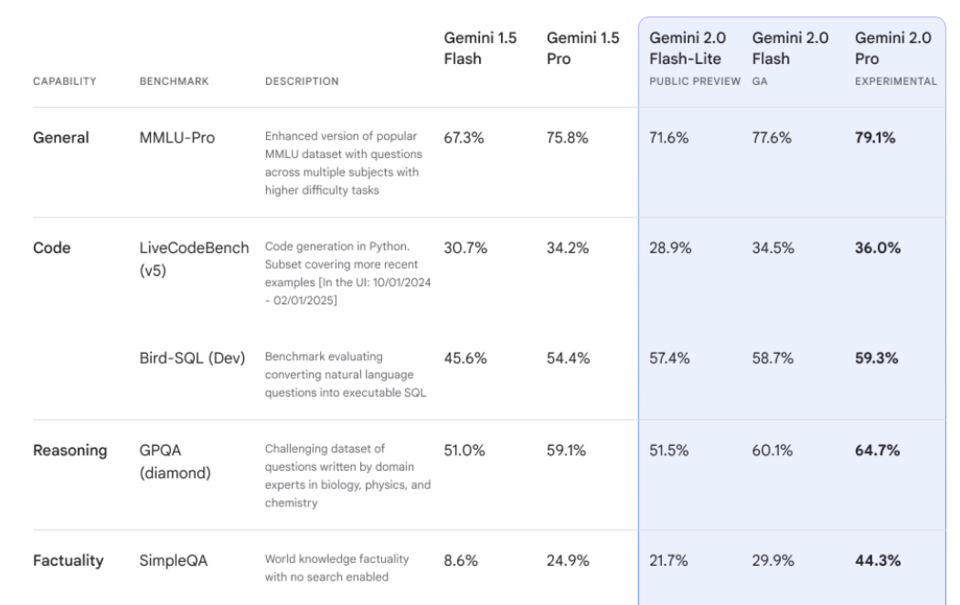Click the EXPERIMENTAL label under Gemini 2.0 Pro
Viewport: 960px width, 605px height.
[895, 82]
